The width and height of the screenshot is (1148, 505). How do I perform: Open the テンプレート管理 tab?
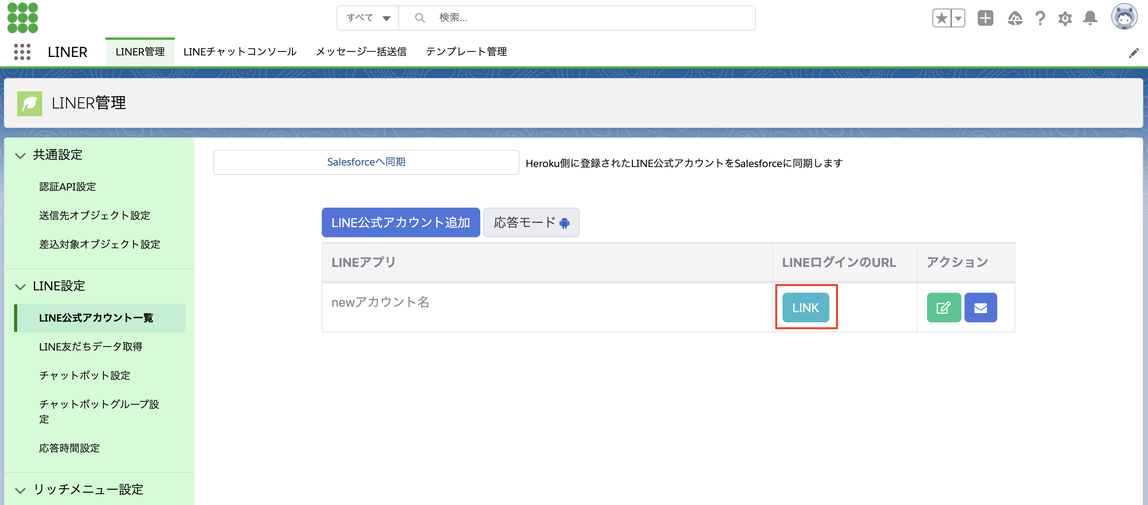point(466,52)
